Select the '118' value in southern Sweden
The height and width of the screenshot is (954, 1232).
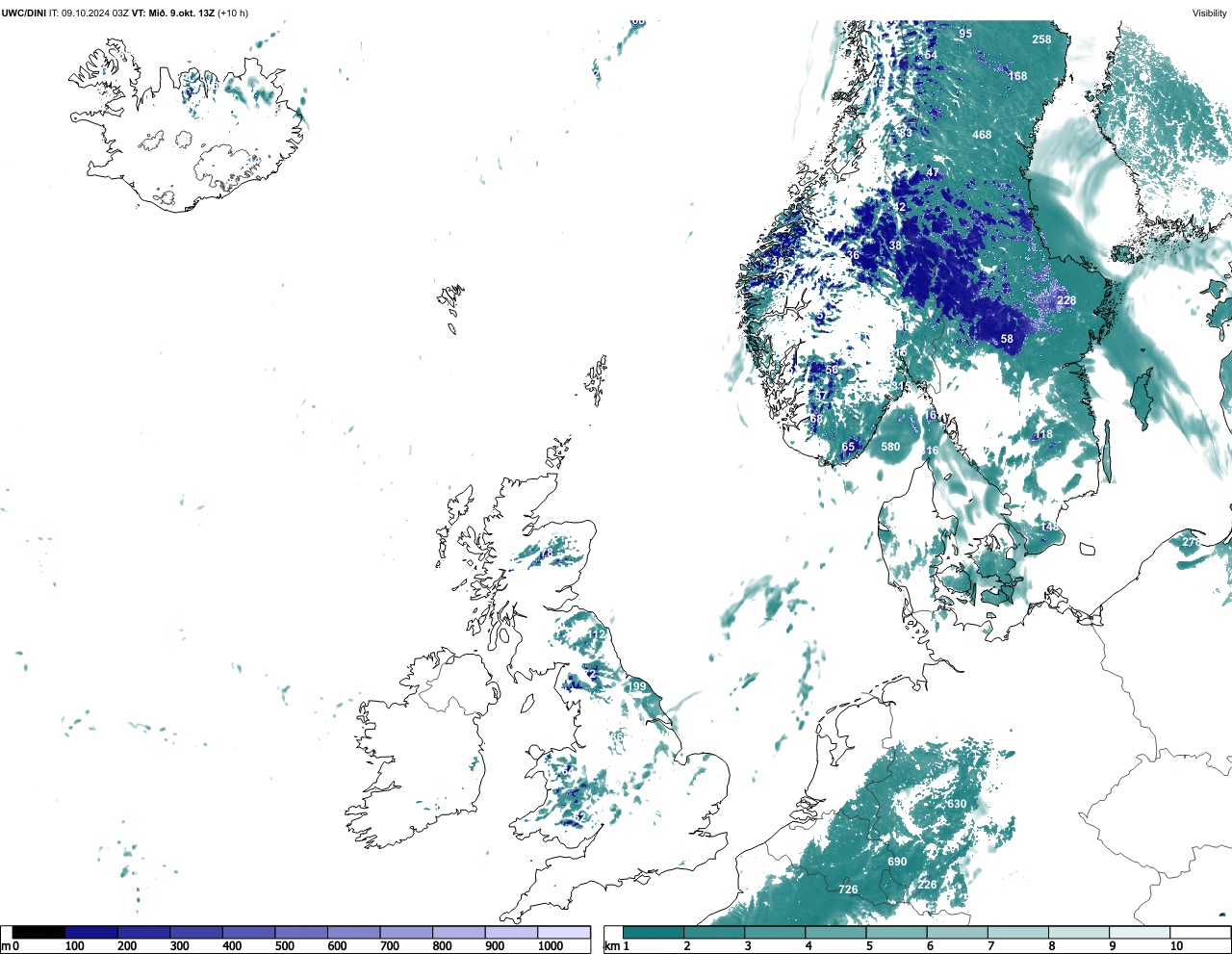pos(1043,435)
